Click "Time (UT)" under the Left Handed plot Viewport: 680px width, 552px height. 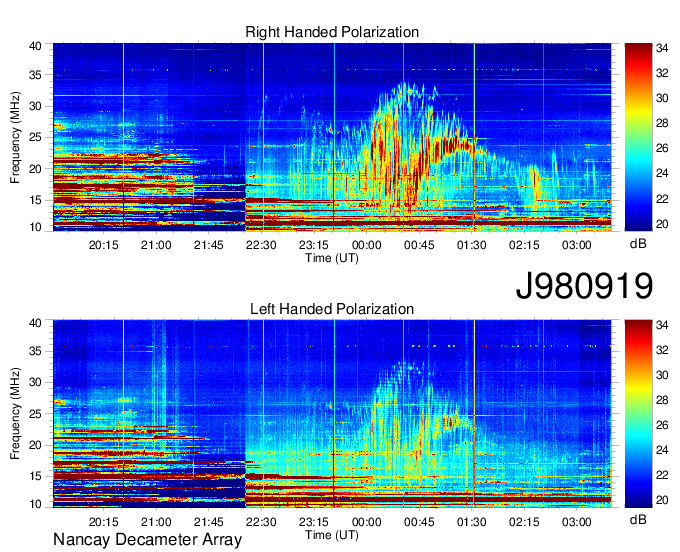coord(332,535)
